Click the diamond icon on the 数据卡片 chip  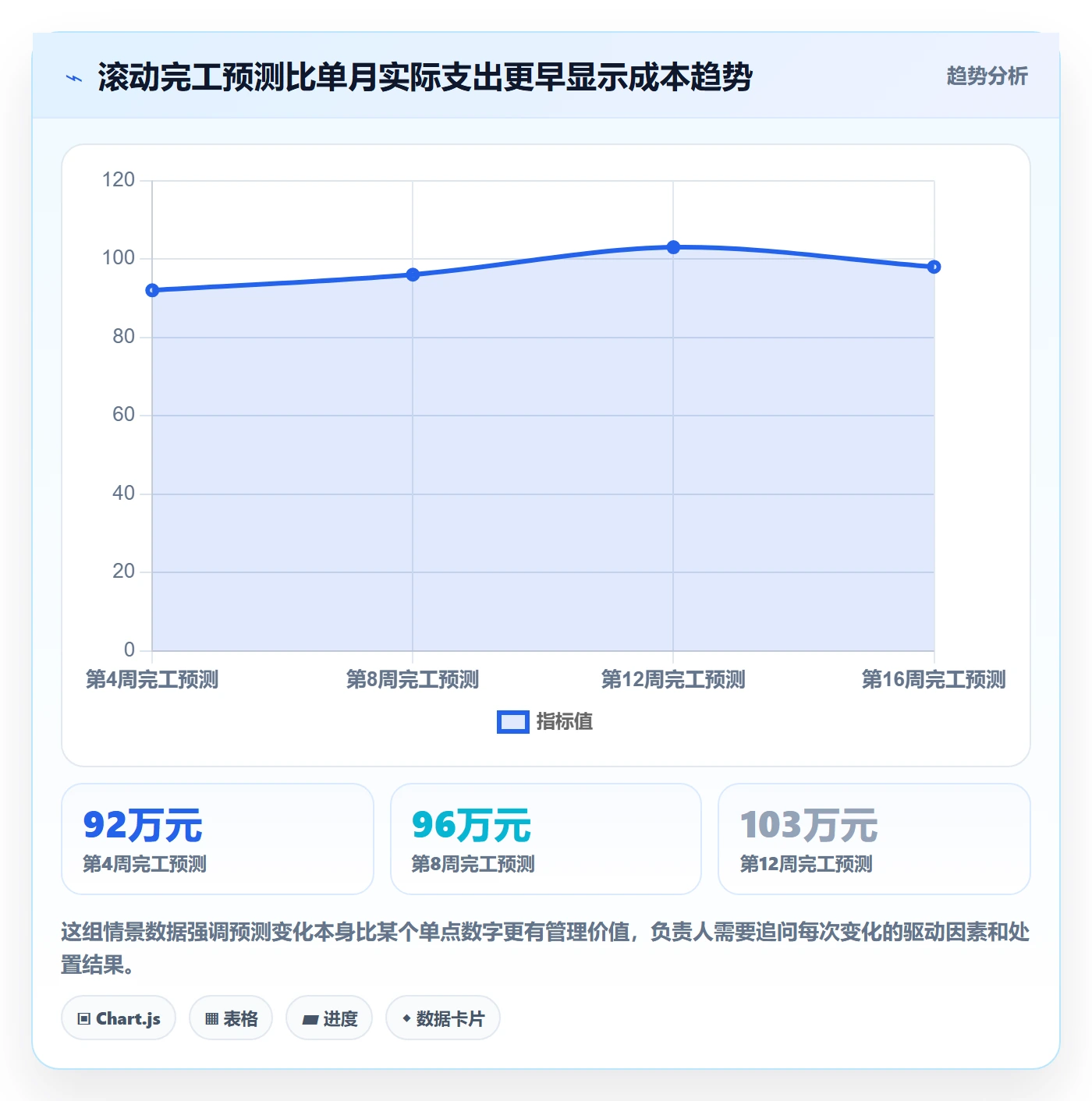tap(406, 1018)
